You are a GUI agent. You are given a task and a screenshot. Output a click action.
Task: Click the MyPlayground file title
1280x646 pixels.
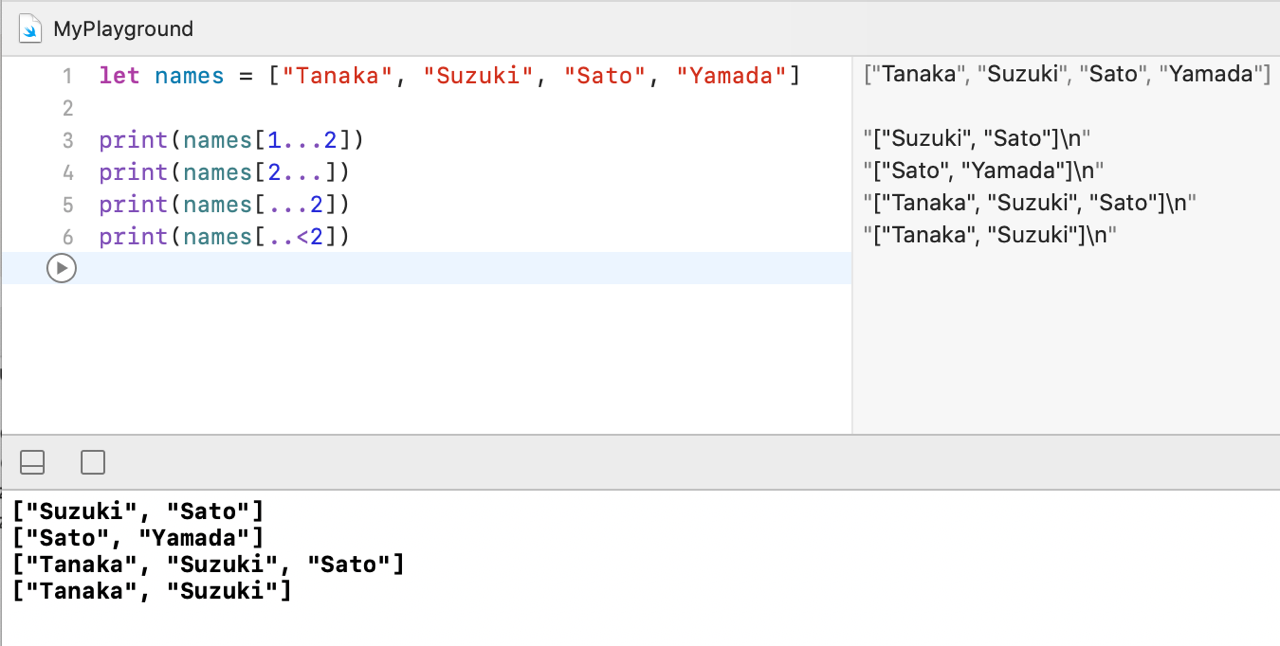[123, 29]
